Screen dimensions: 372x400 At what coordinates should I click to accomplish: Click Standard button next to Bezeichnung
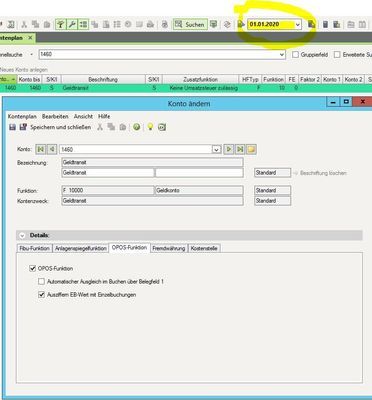tap(272, 173)
